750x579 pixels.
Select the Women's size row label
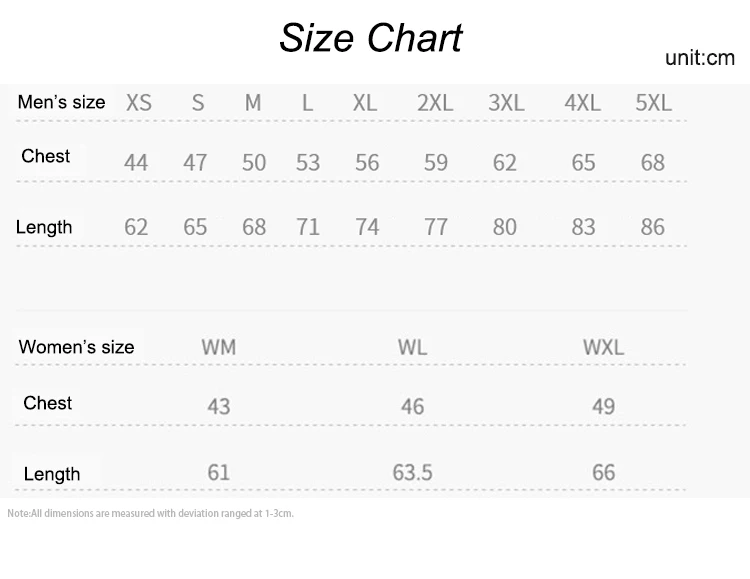77,347
